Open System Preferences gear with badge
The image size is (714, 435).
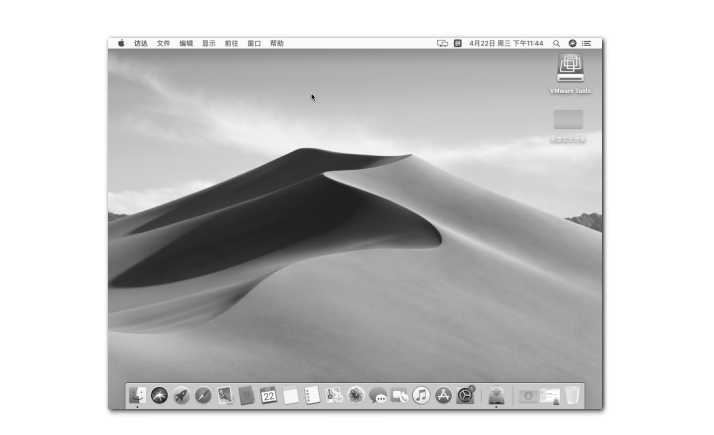[465, 395]
